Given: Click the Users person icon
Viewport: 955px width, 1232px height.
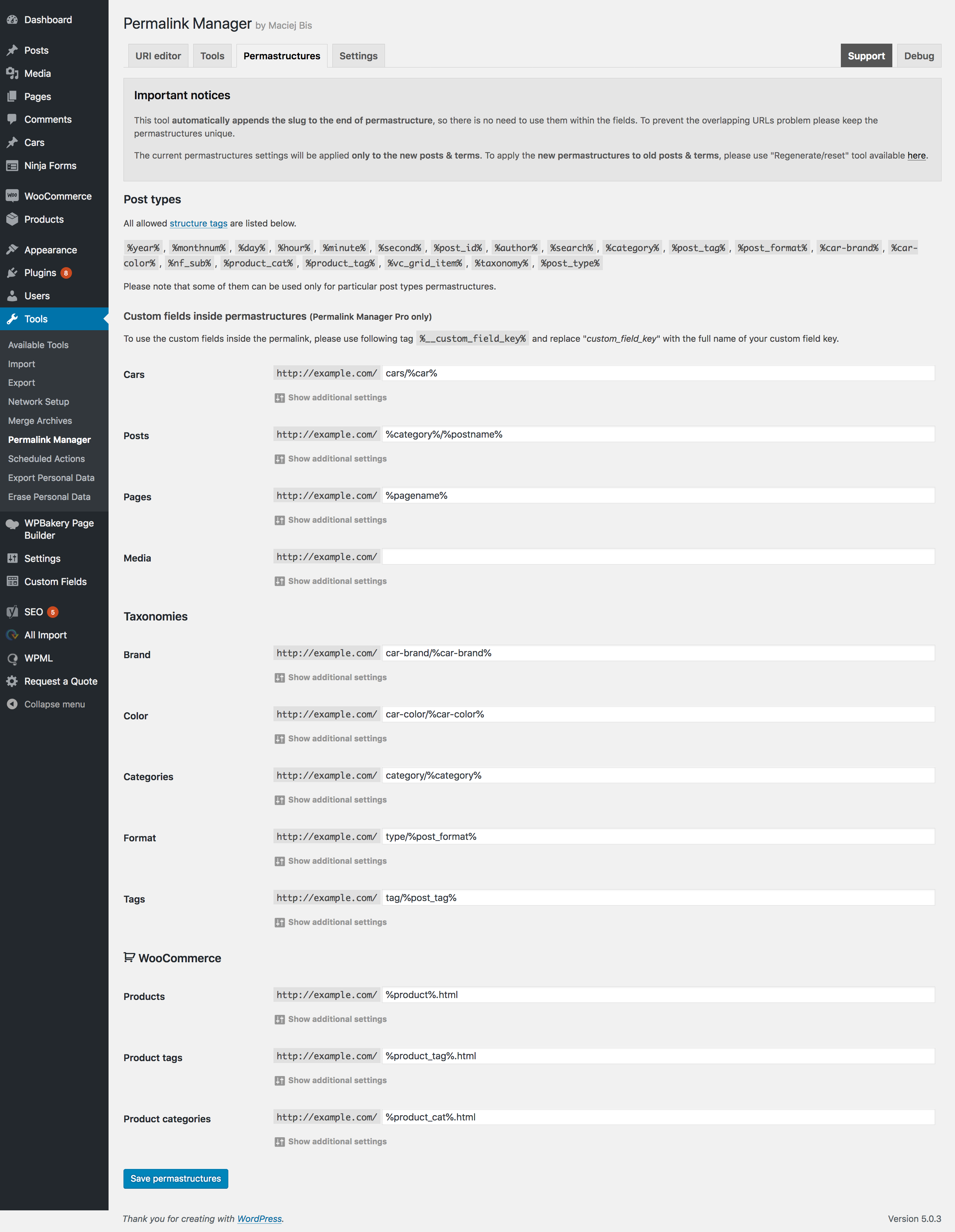Looking at the screenshot, I should [12, 296].
